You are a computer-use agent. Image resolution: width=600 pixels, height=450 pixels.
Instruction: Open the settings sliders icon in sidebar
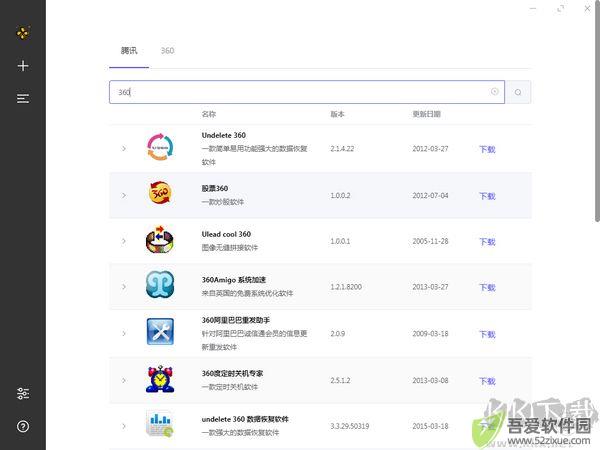pos(23,393)
